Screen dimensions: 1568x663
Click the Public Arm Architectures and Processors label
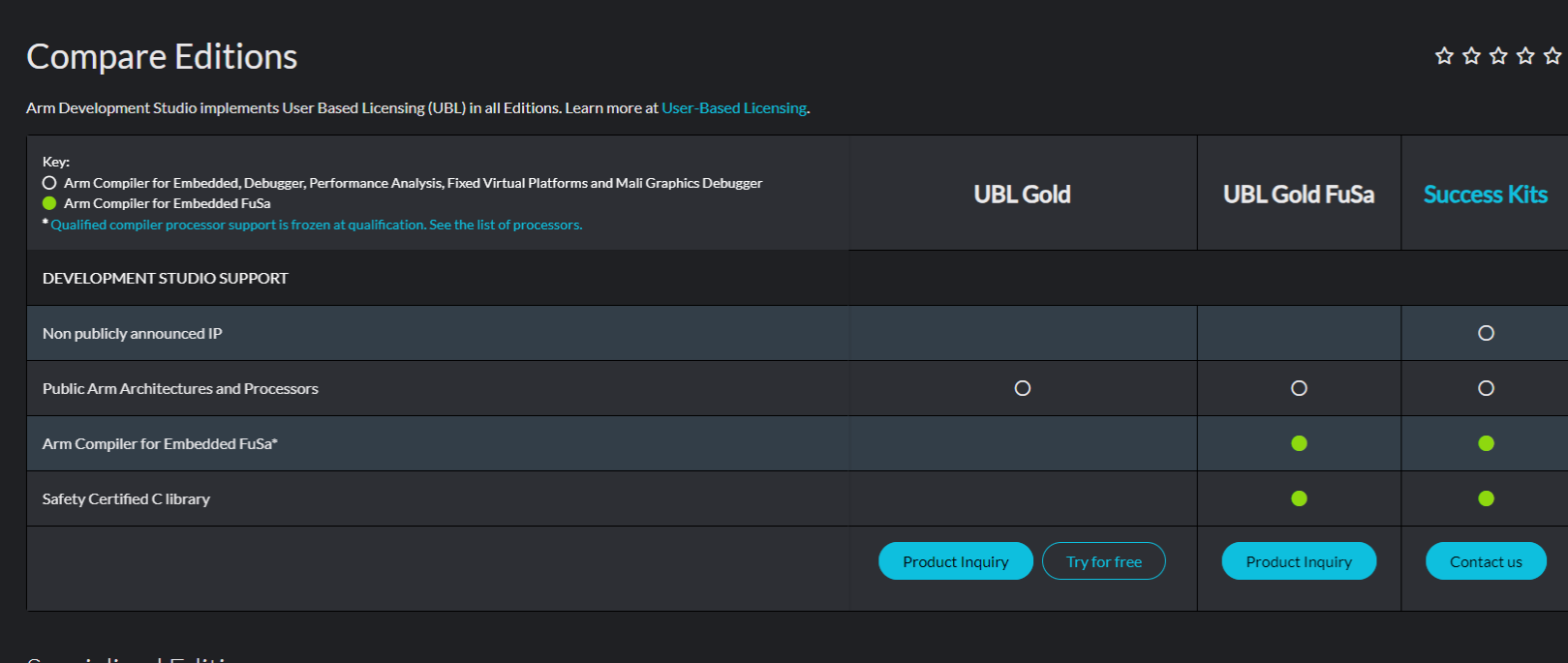click(180, 389)
